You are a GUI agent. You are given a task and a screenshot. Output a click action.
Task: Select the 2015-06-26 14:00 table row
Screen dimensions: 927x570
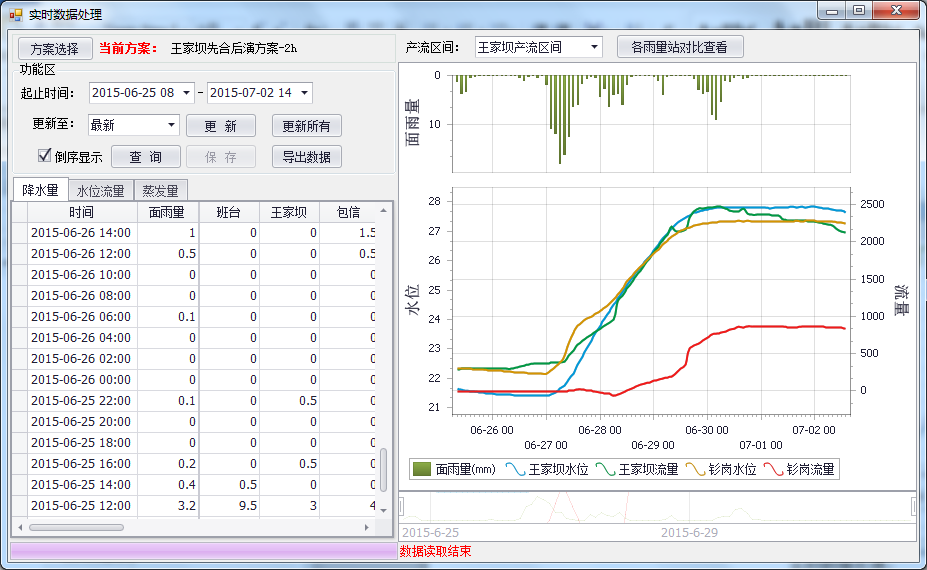[80, 232]
